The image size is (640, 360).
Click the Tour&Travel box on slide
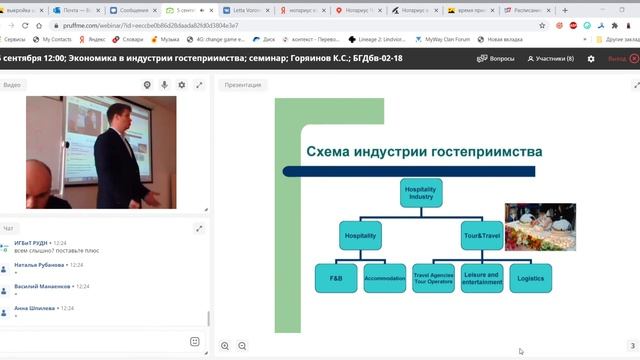[x=482, y=236]
